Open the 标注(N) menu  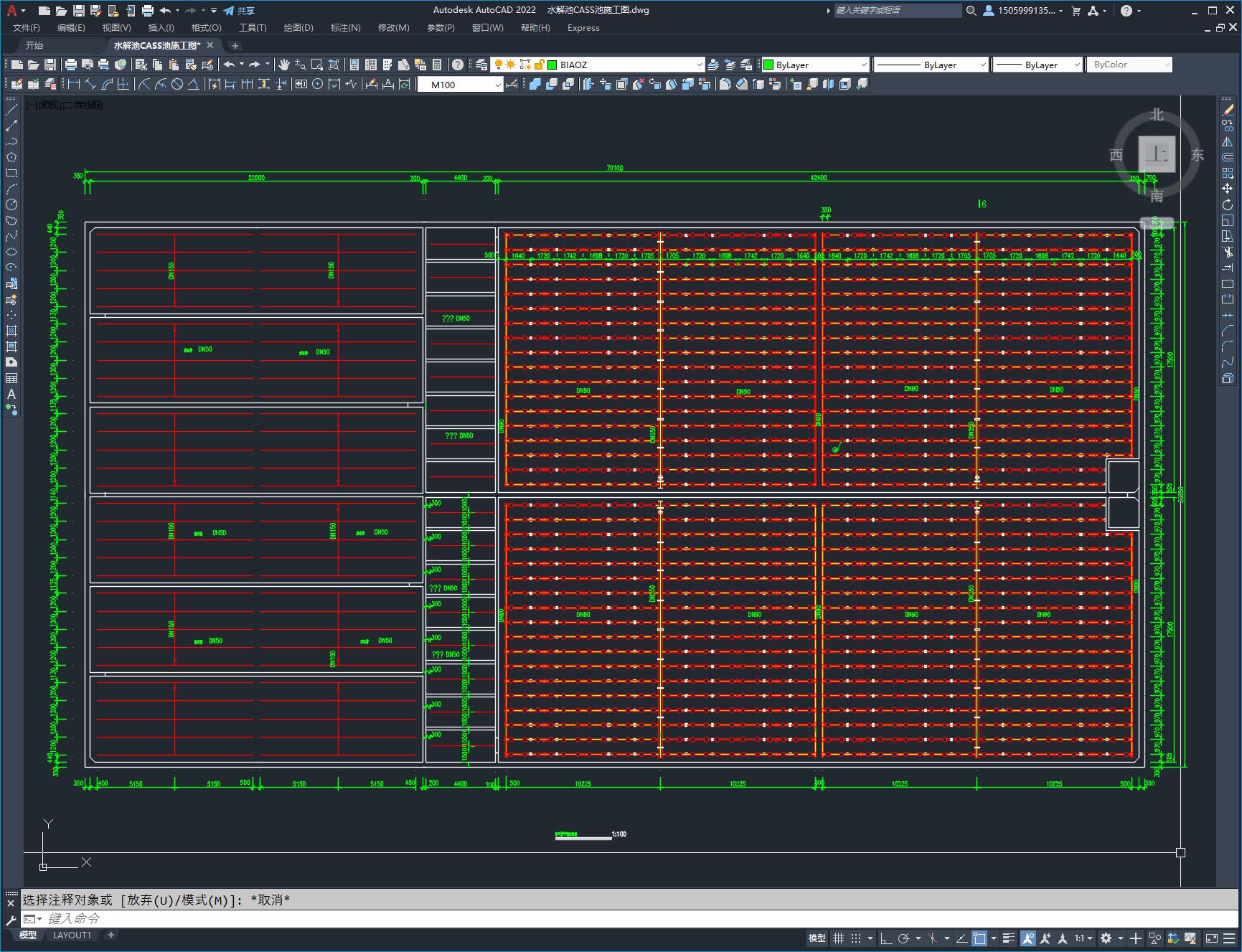345,28
